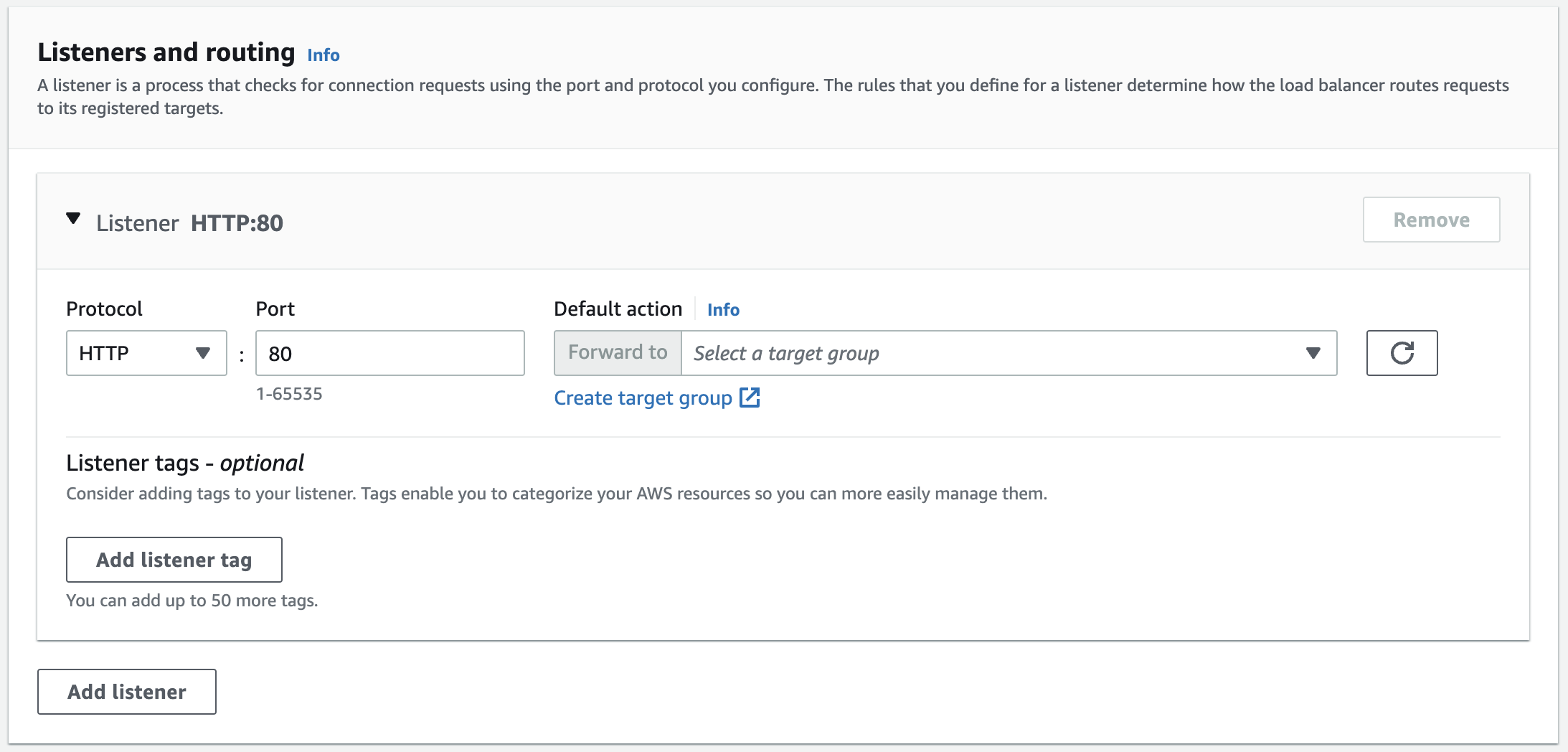Click the Port input field showing 80
This screenshot has height=752, width=1568.
click(389, 353)
